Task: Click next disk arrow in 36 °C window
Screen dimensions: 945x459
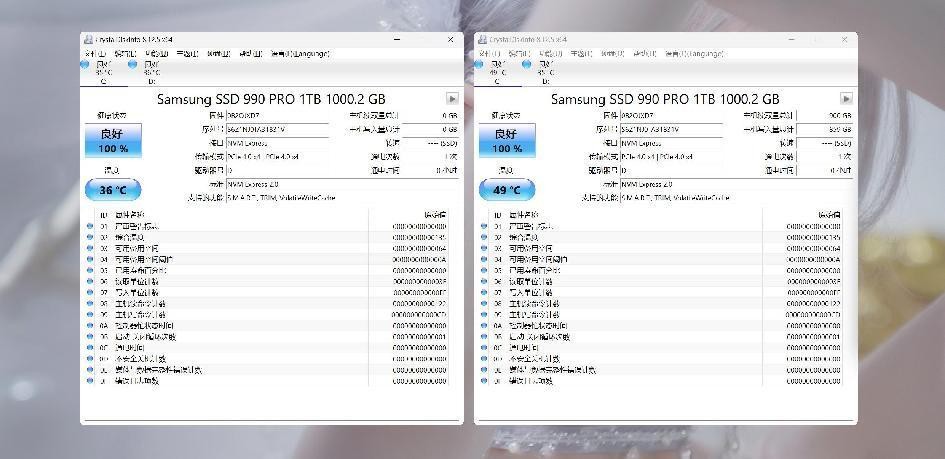Action: 452,98
